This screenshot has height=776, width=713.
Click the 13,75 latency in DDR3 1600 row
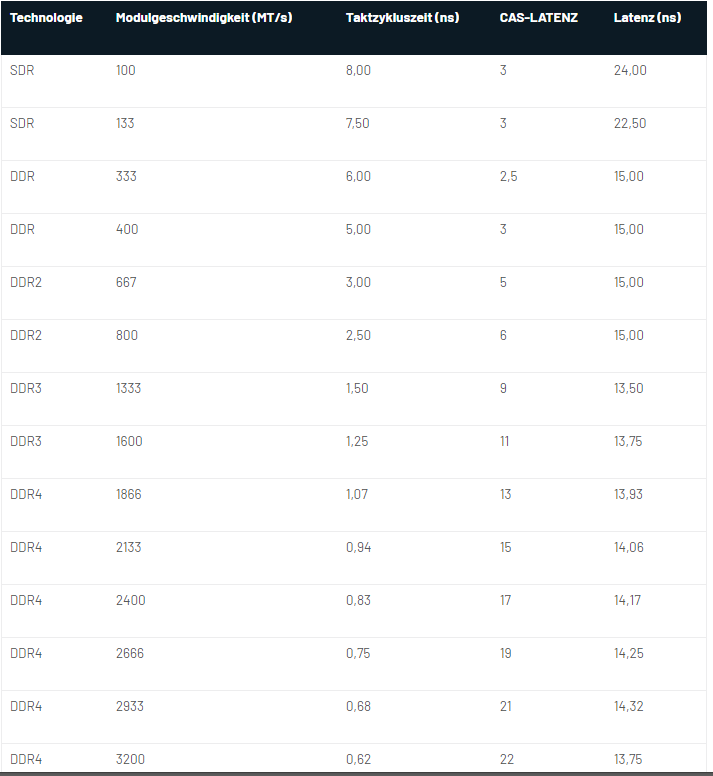click(x=628, y=441)
